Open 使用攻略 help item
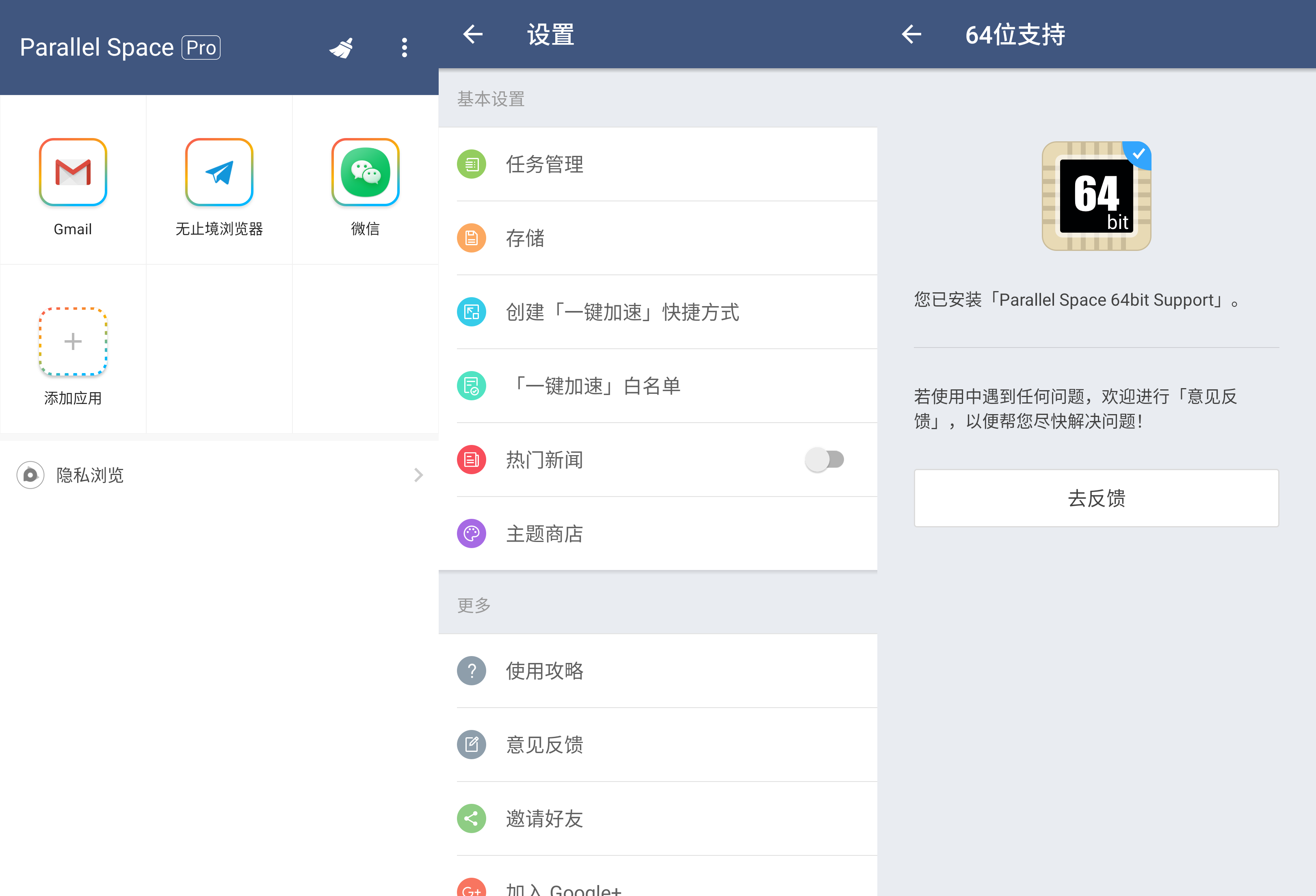 coord(545,671)
